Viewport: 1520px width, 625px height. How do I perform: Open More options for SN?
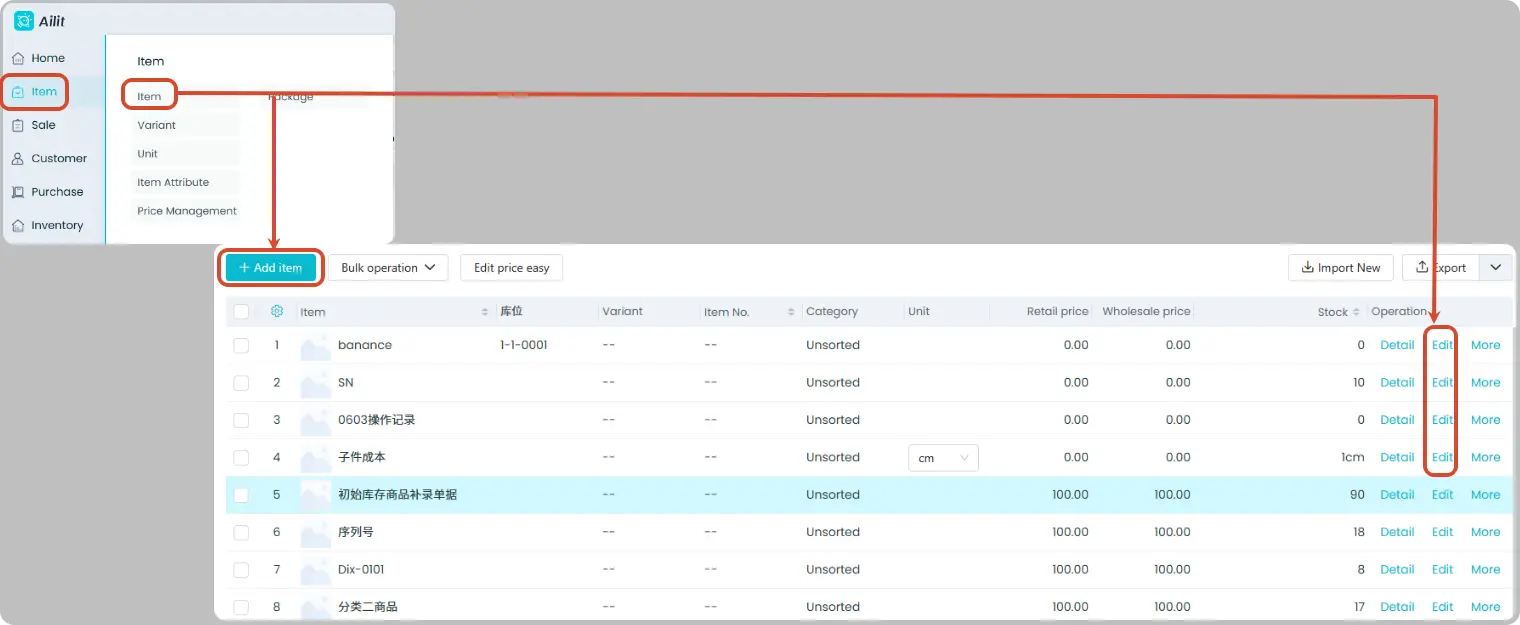point(1485,383)
